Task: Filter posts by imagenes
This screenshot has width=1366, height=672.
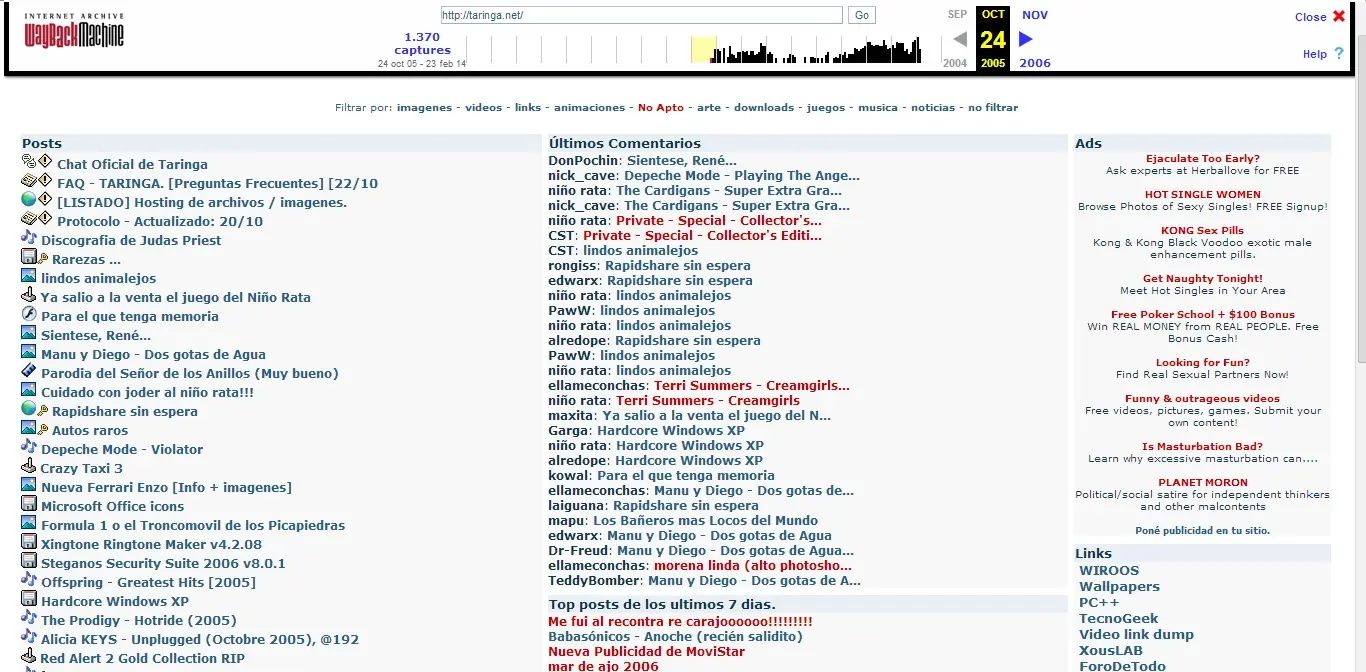Action: tap(424, 107)
